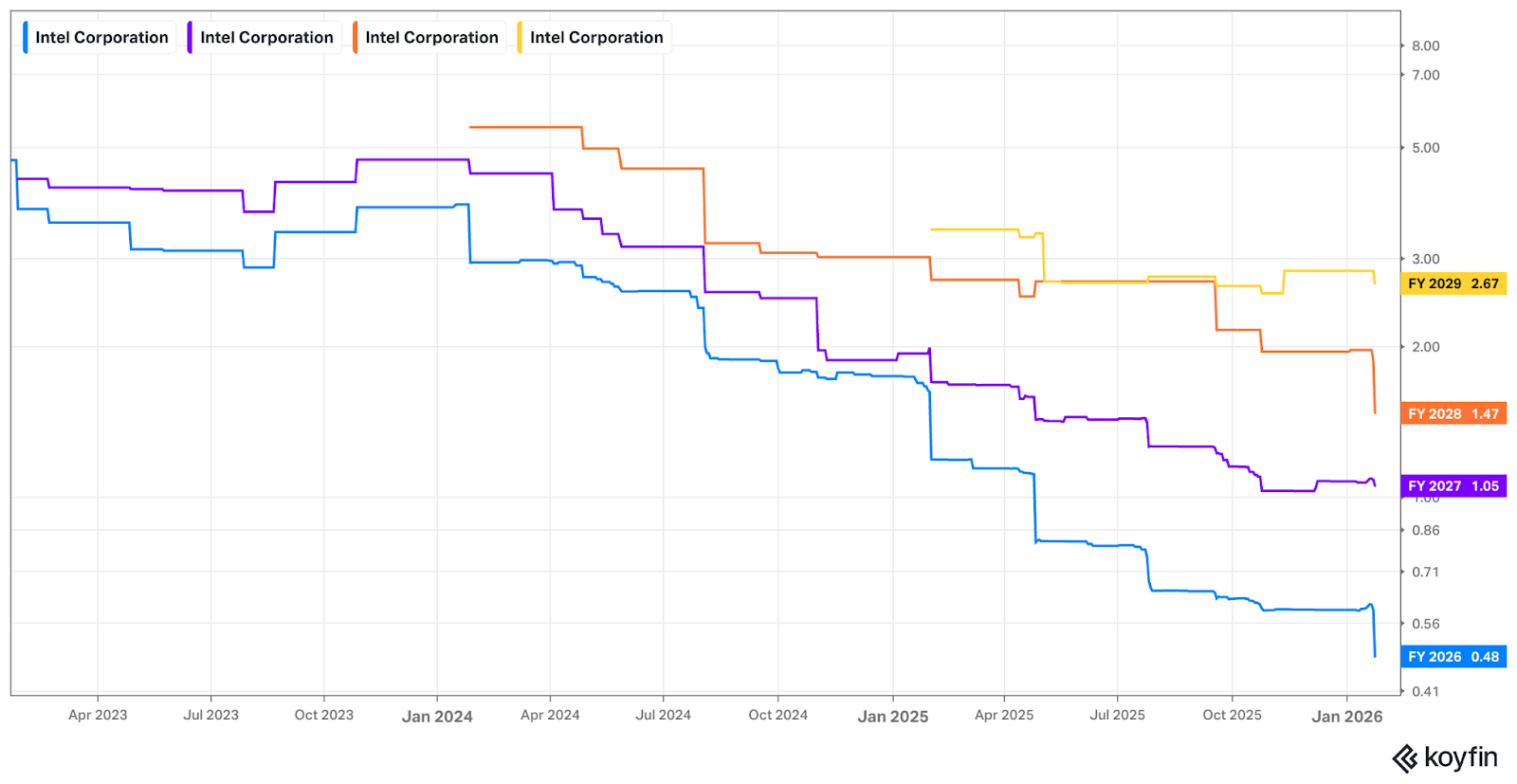The width and height of the screenshot is (1517, 784).
Task: Click the 8.00 value on price axis
Action: (1425, 46)
